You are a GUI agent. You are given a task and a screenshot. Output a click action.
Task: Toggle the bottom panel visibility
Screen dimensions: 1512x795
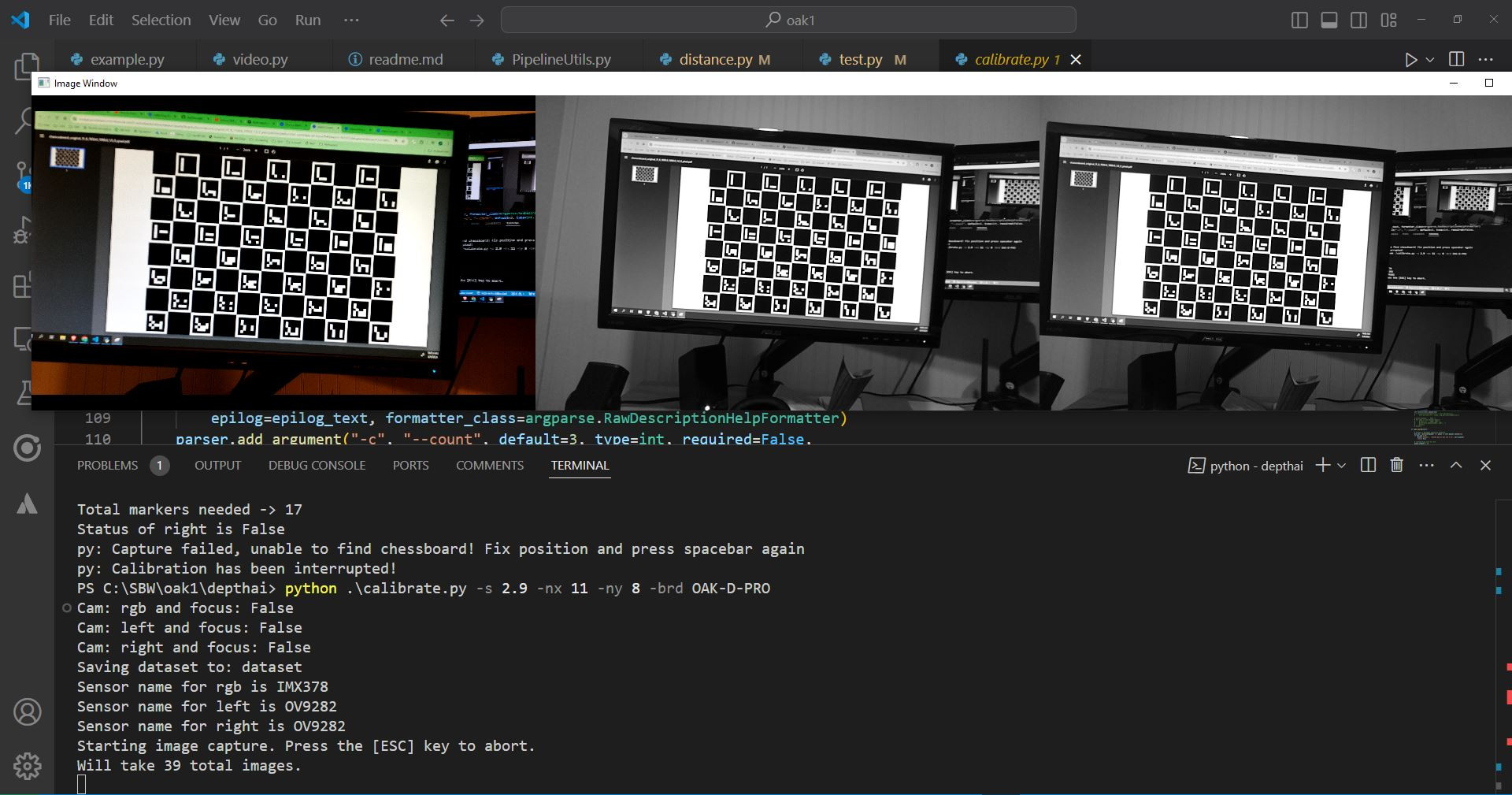click(x=1329, y=20)
